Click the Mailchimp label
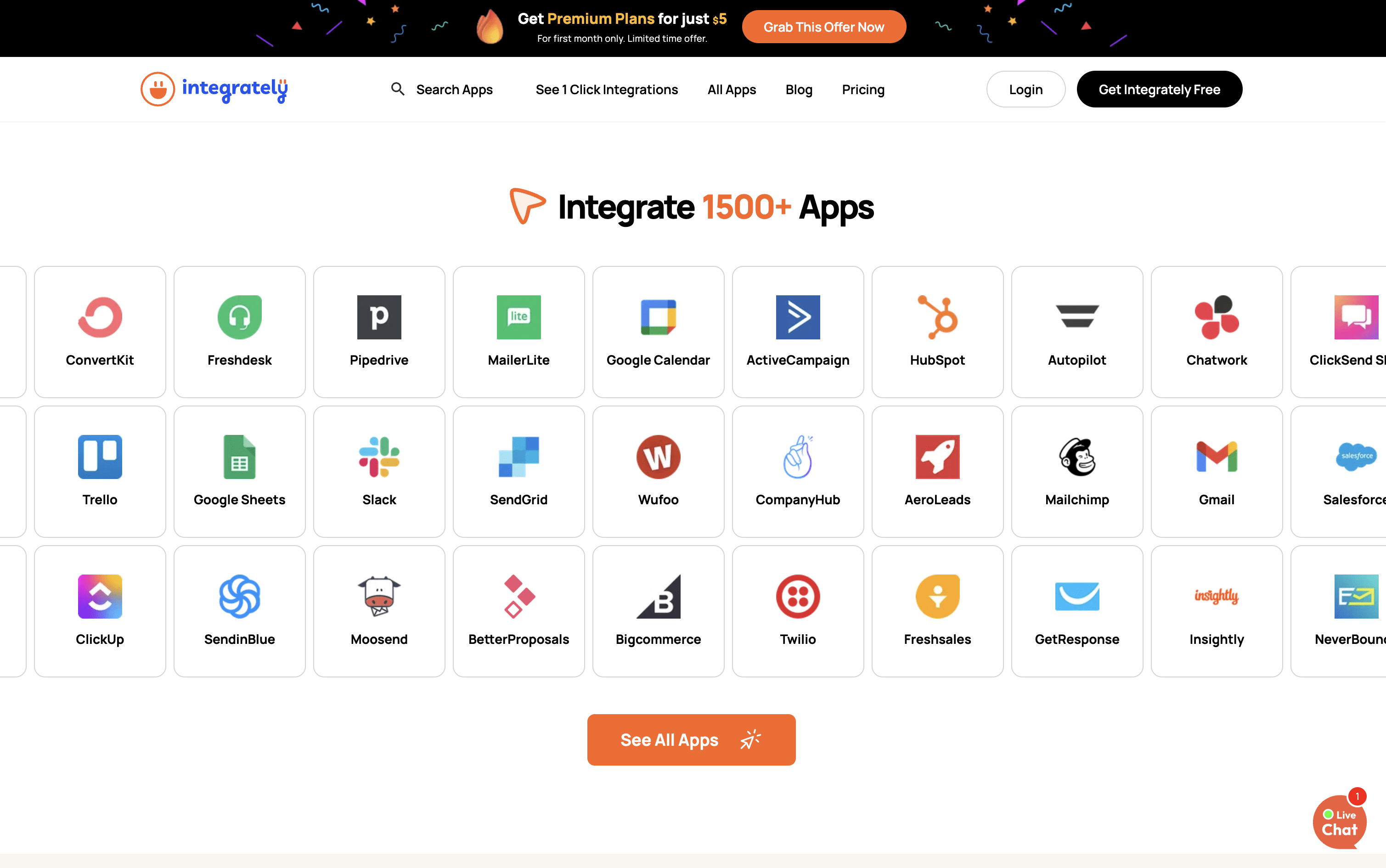The height and width of the screenshot is (868, 1386). click(x=1077, y=500)
